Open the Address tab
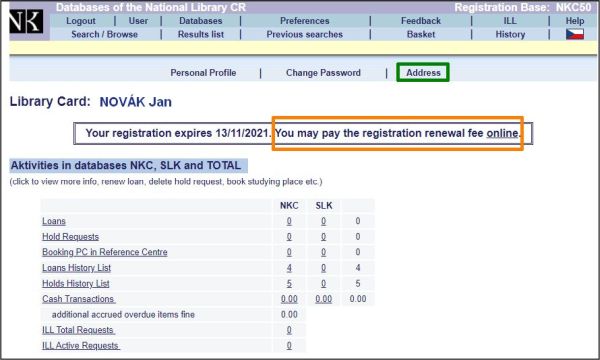Viewport: 600px width, 360px height. pyautogui.click(x=423, y=73)
